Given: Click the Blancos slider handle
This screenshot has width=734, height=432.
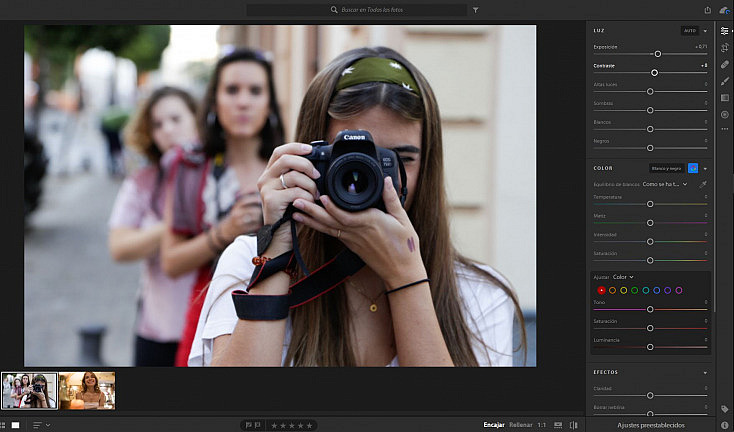Looking at the screenshot, I should click(650, 129).
